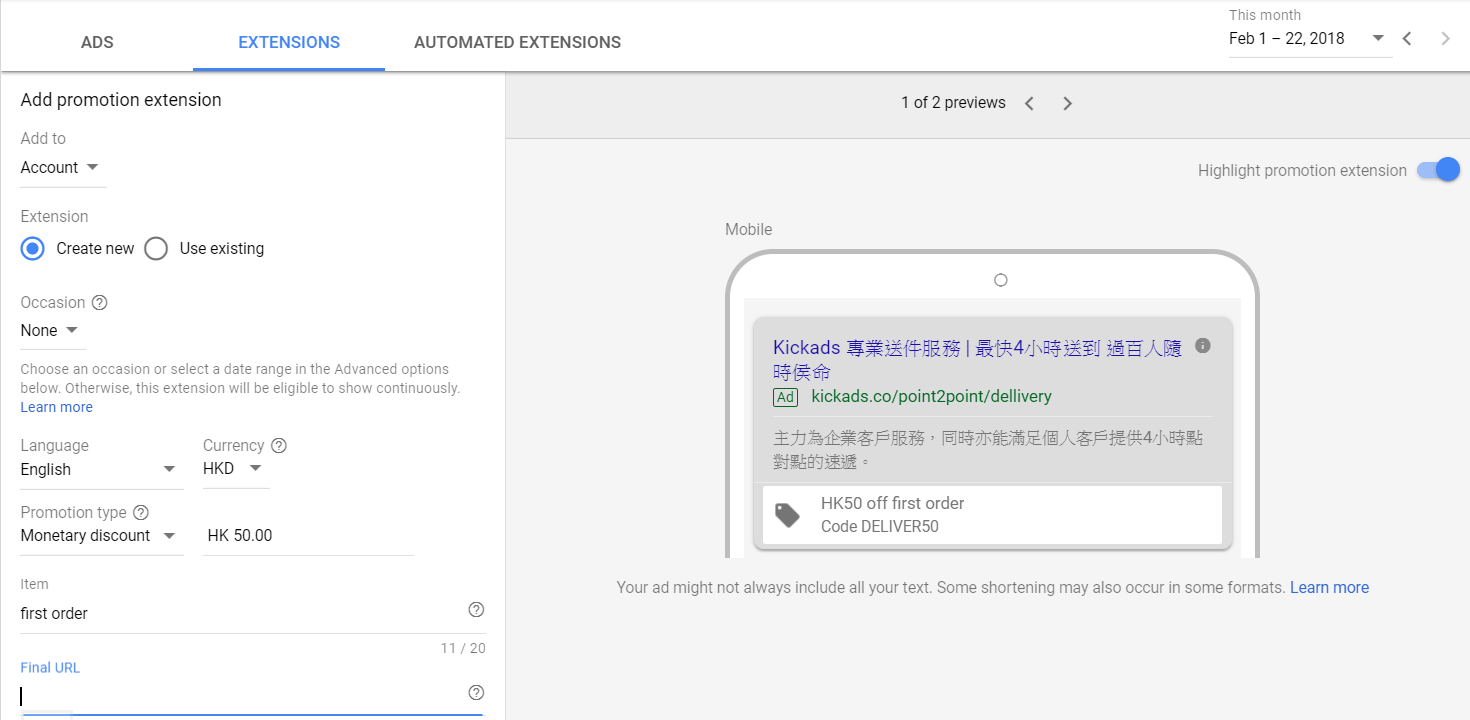Screen dimensions: 1470x720
Task: Click the info icon on the mobile ad preview
Action: [x=1203, y=345]
